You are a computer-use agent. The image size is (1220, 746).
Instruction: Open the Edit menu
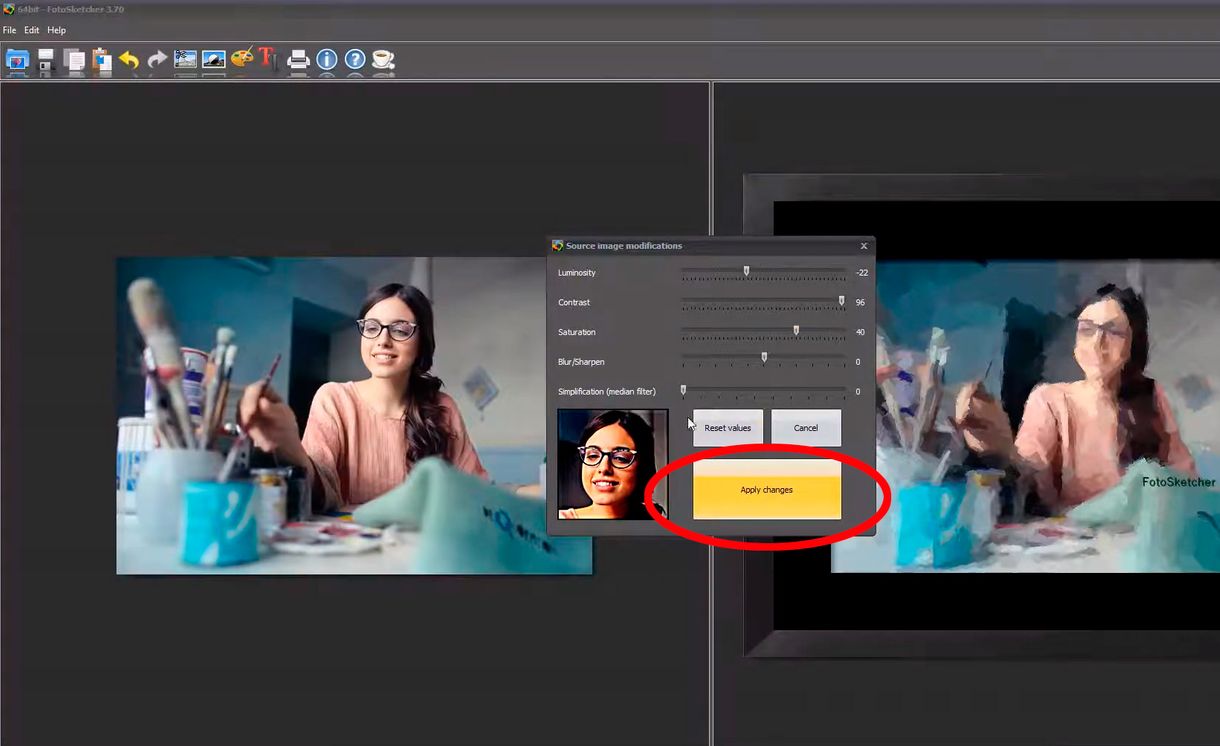click(x=31, y=30)
